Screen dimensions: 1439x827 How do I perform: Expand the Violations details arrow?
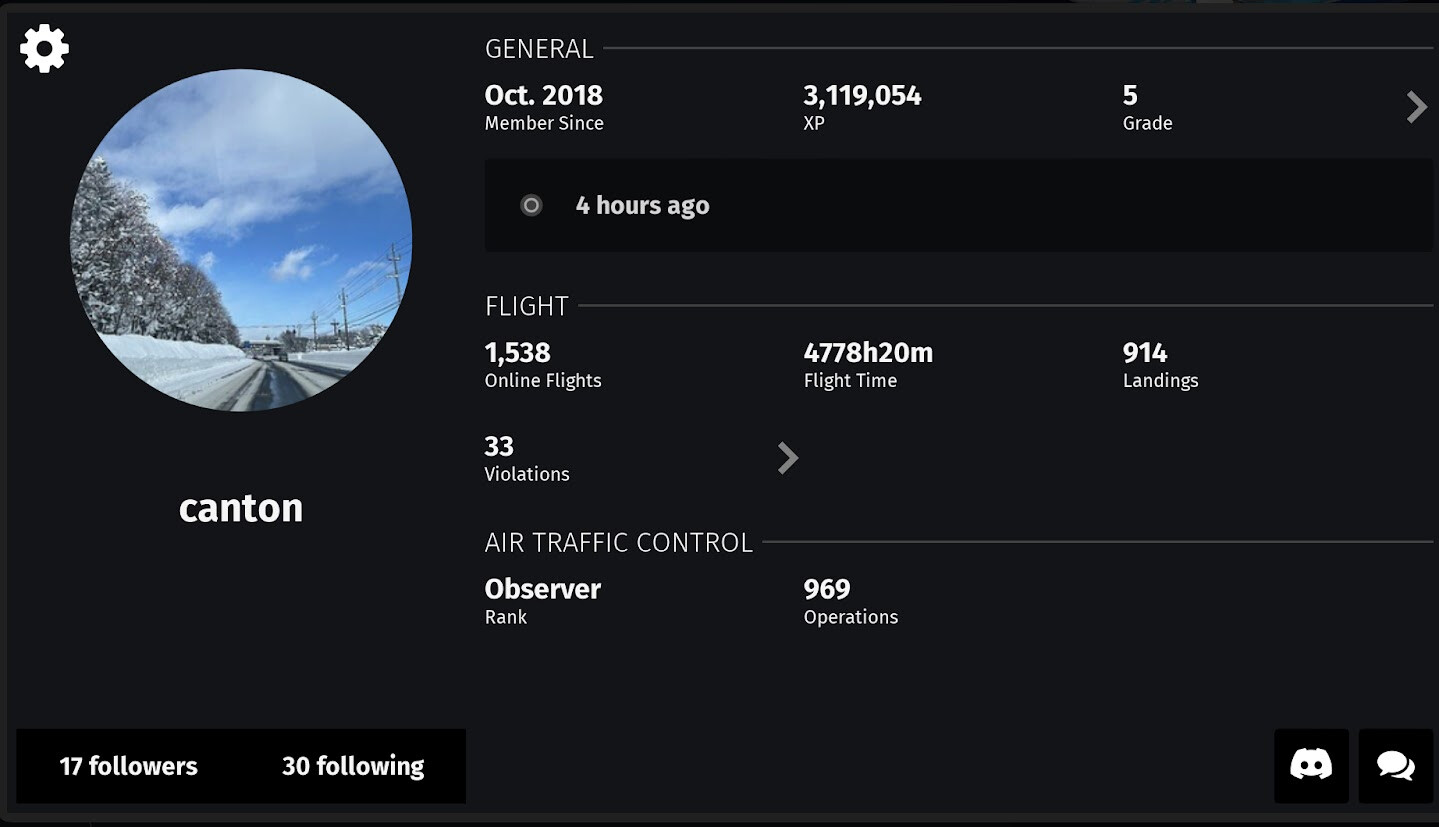(788, 458)
